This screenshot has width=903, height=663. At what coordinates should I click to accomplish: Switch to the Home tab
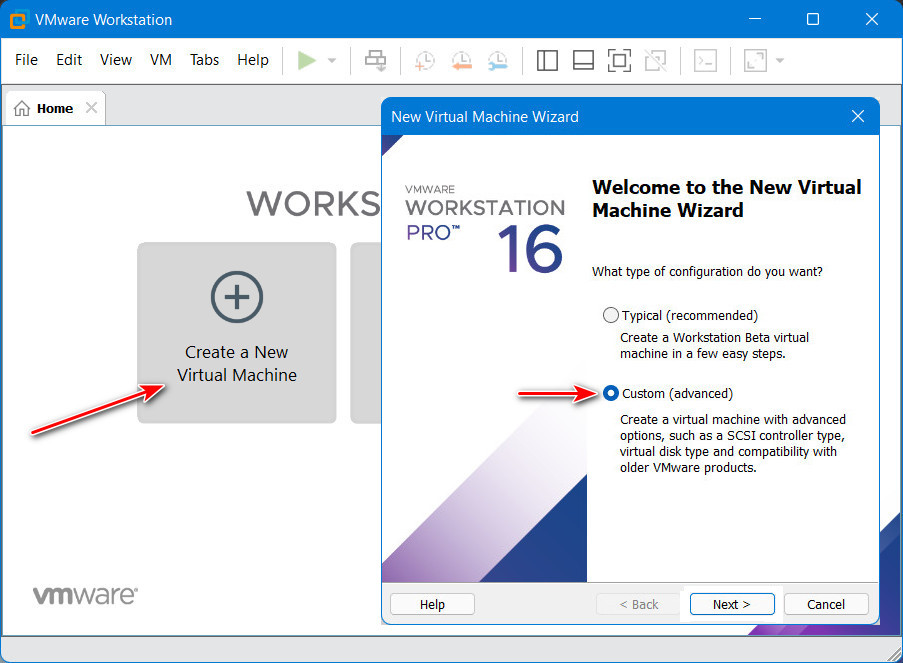click(55, 108)
